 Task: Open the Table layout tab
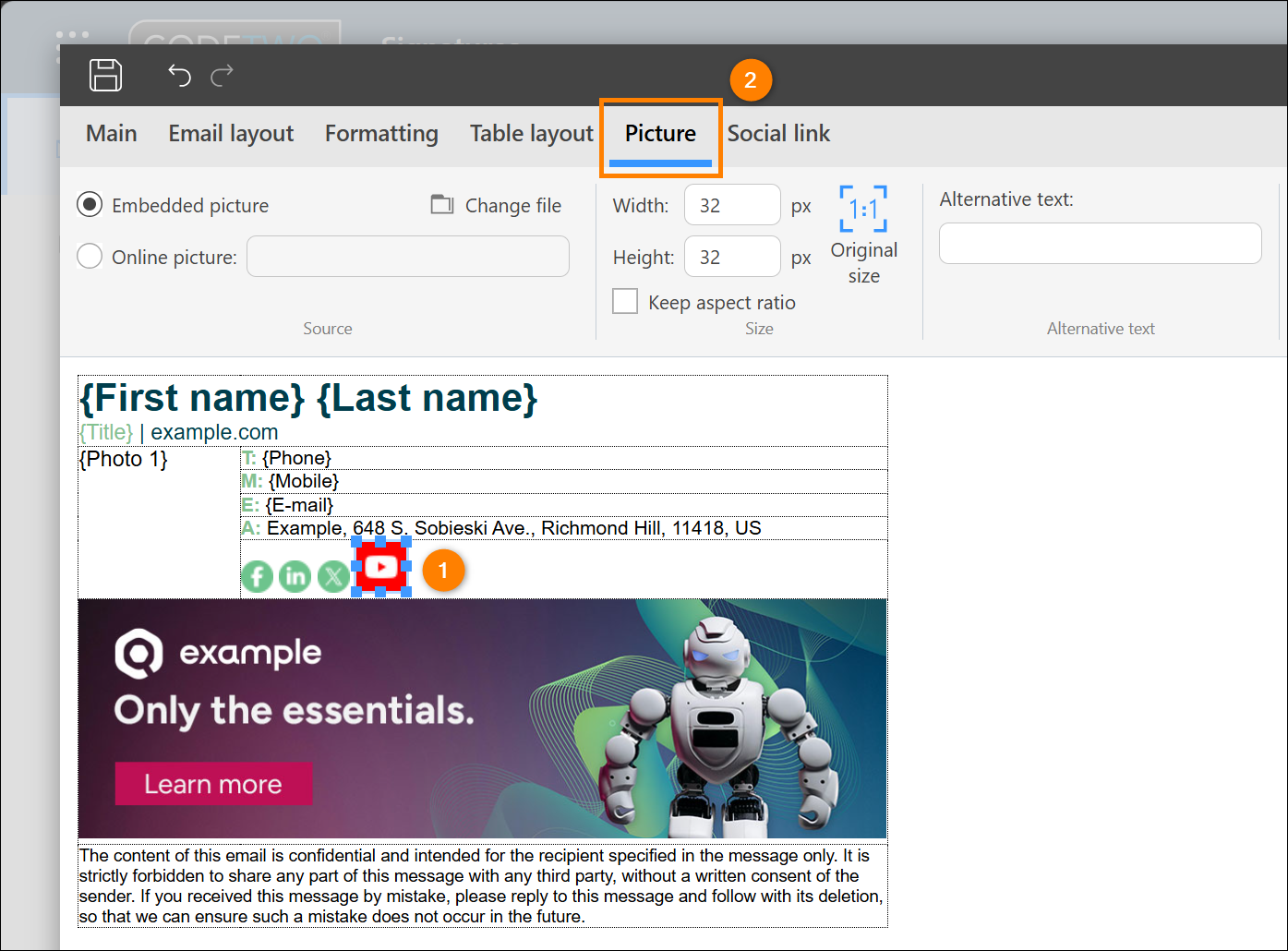click(531, 134)
